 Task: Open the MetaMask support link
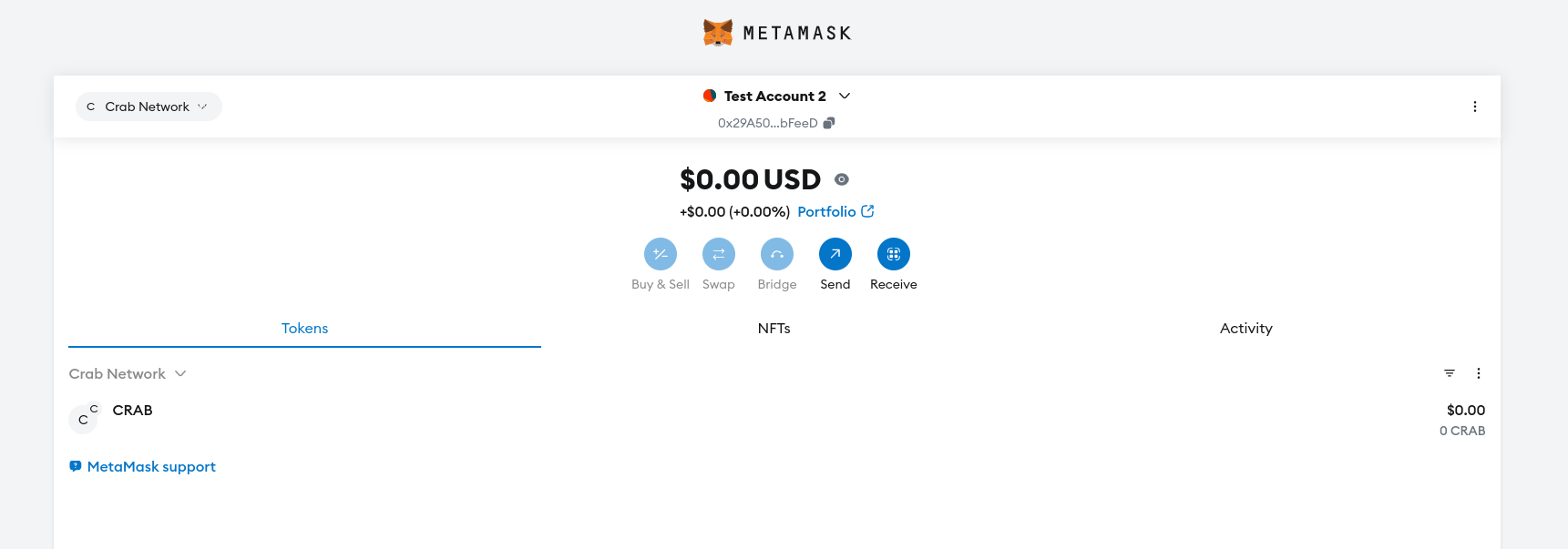151,467
